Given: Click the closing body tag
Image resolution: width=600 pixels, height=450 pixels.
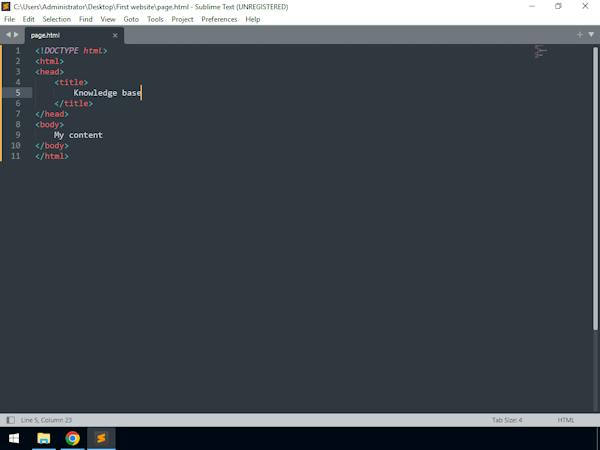Looking at the screenshot, I should tap(52, 145).
